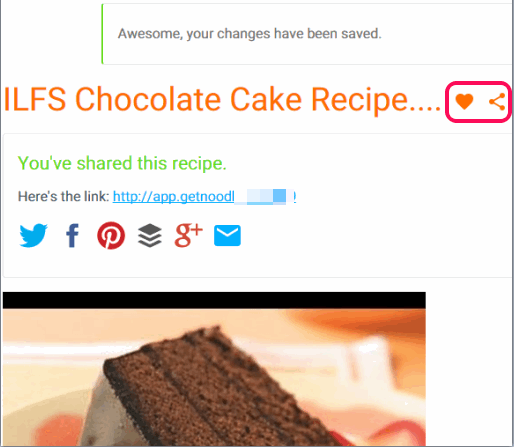Viewport: 514px width, 447px height.
Task: Click the green accent edge of the saved notification
Action: click(102, 34)
